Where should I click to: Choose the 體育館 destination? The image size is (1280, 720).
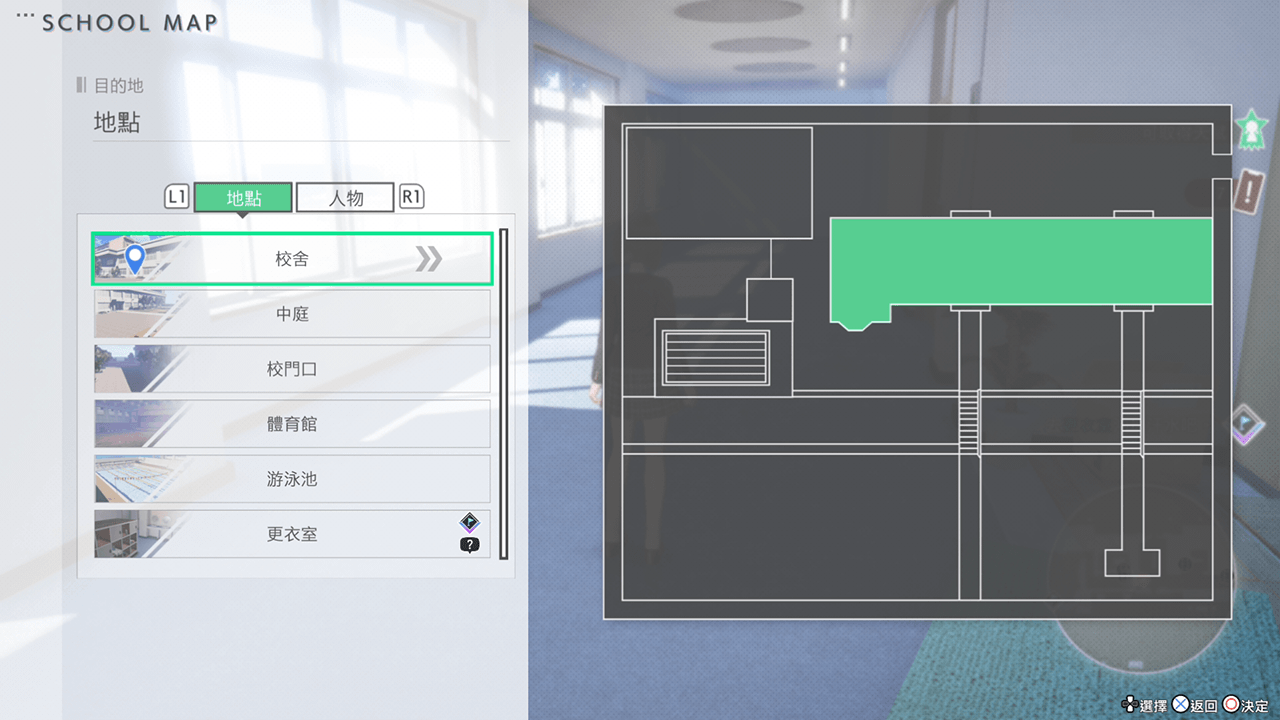(x=292, y=424)
